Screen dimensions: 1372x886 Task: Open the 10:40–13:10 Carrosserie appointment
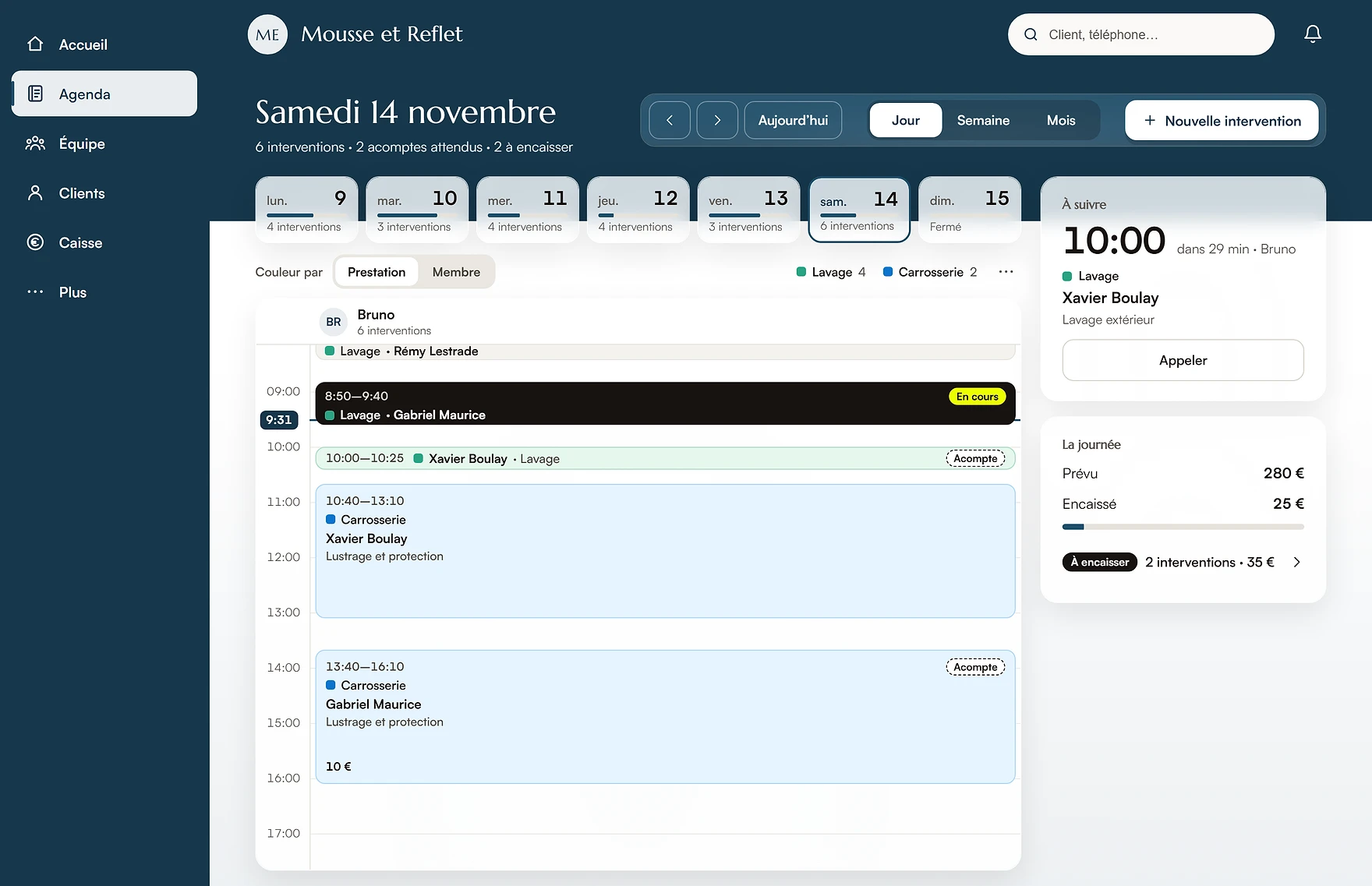665,551
